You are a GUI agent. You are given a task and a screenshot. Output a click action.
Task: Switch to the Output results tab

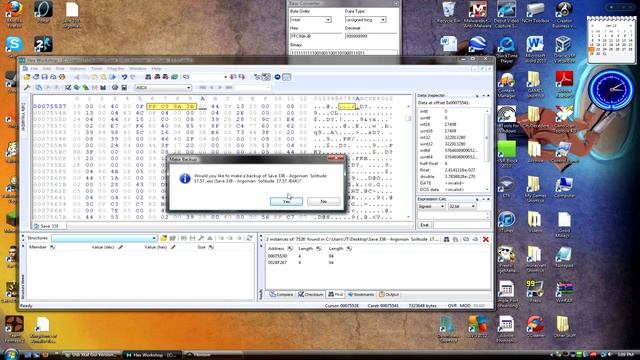[389, 294]
